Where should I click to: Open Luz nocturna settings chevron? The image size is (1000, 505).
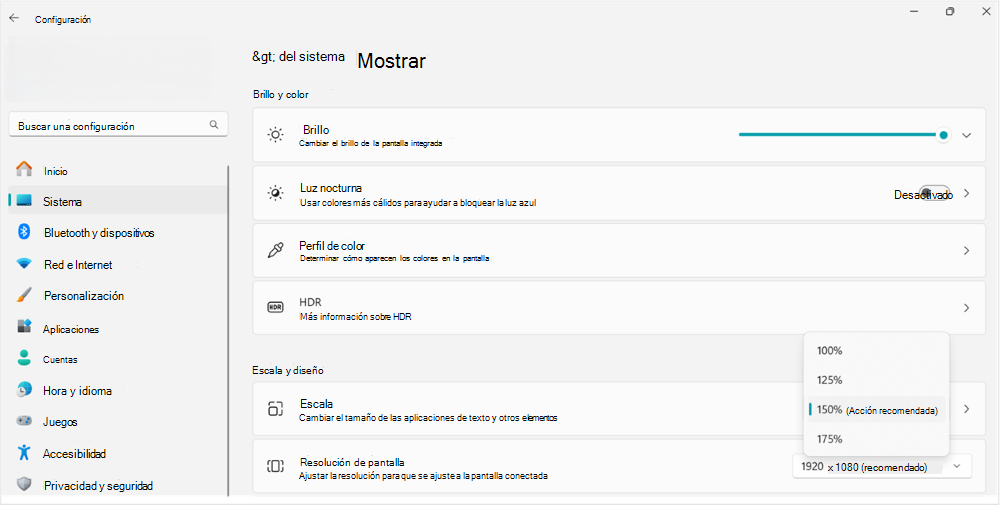tap(967, 193)
